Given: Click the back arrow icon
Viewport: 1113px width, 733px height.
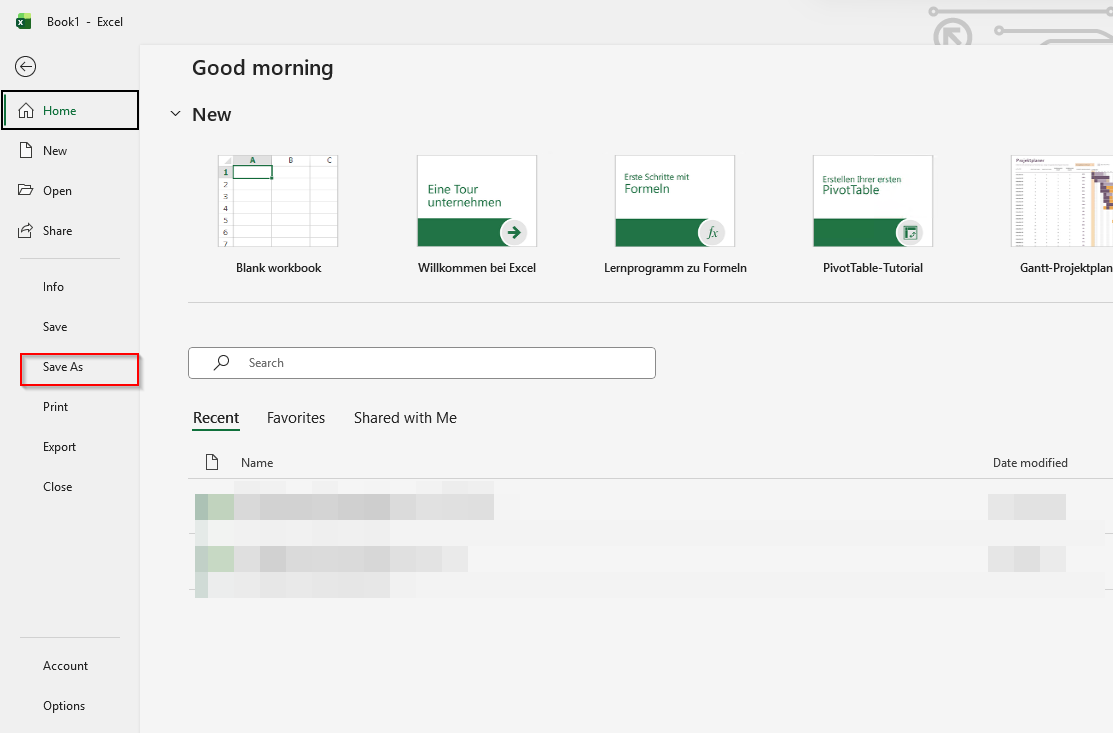Looking at the screenshot, I should 26,67.
